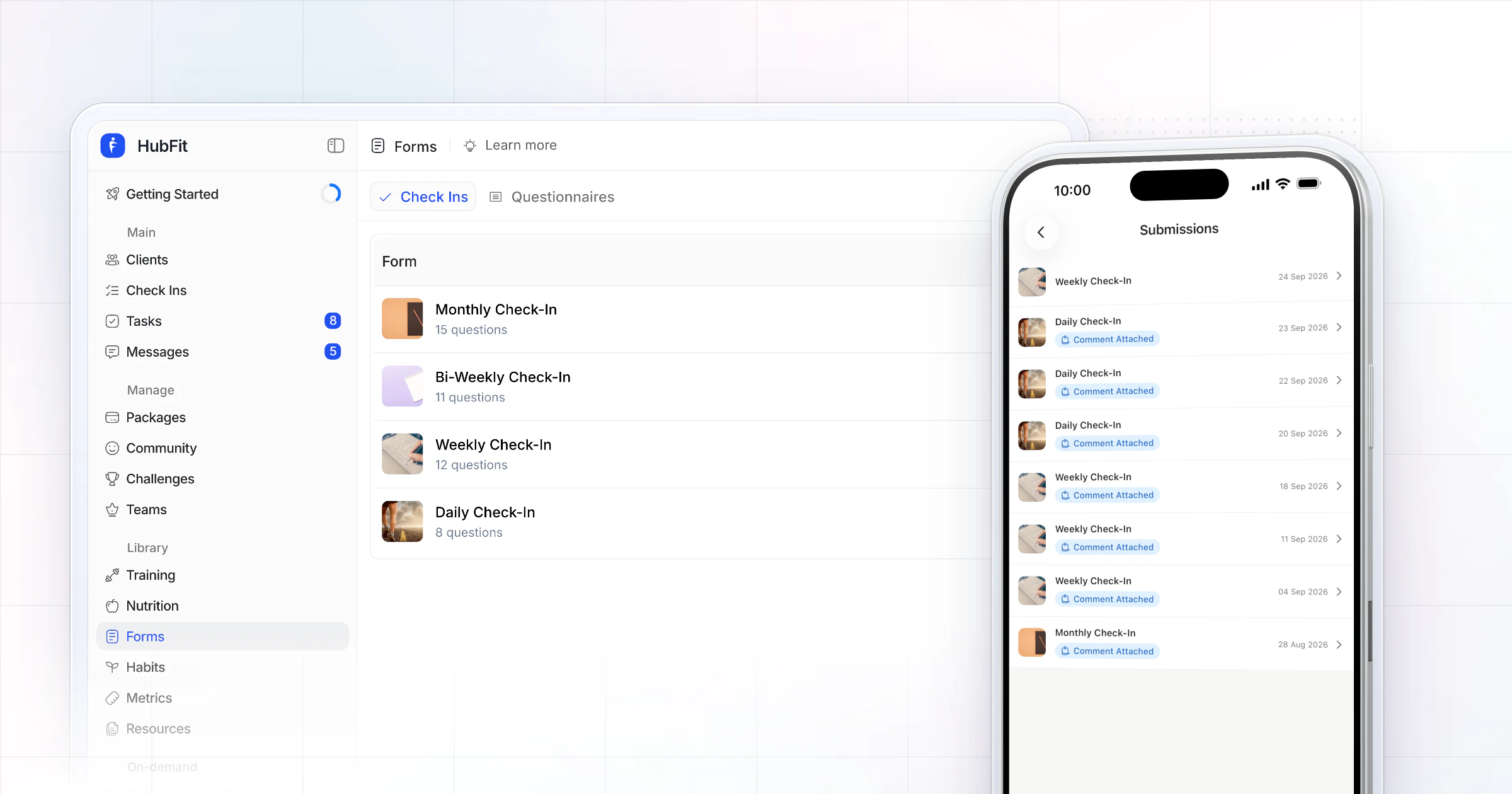This screenshot has width=1512, height=794.
Task: Click the Questionnaires tab list icon
Action: 496,197
